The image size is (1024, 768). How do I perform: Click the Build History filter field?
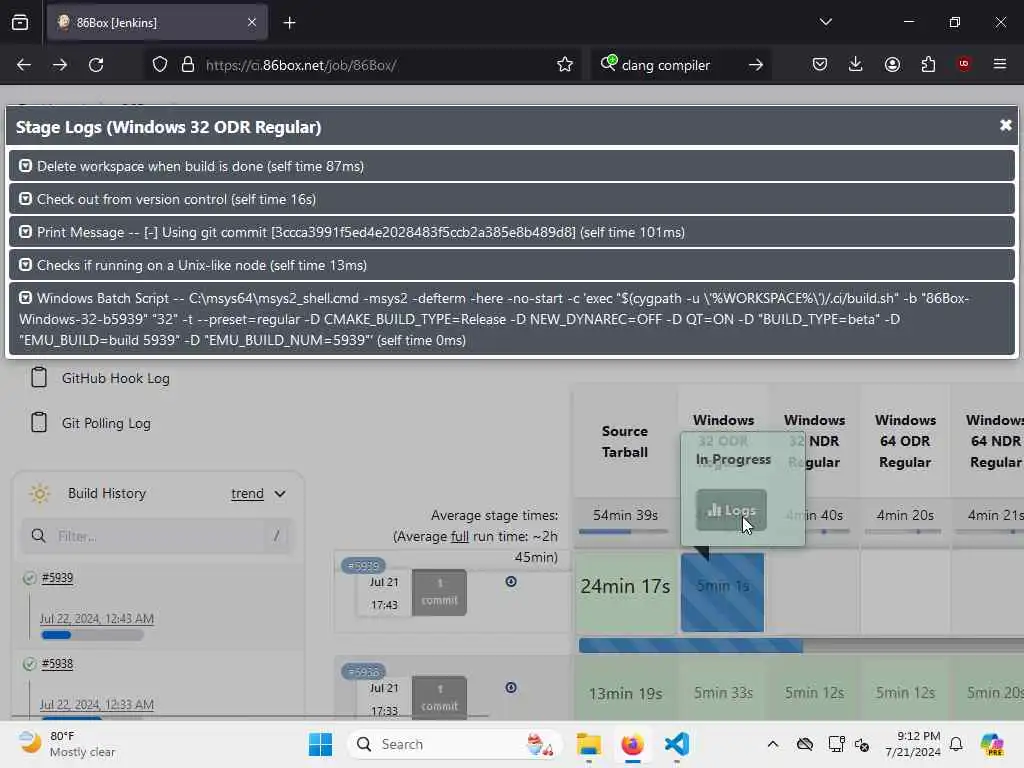pyautogui.click(x=157, y=536)
